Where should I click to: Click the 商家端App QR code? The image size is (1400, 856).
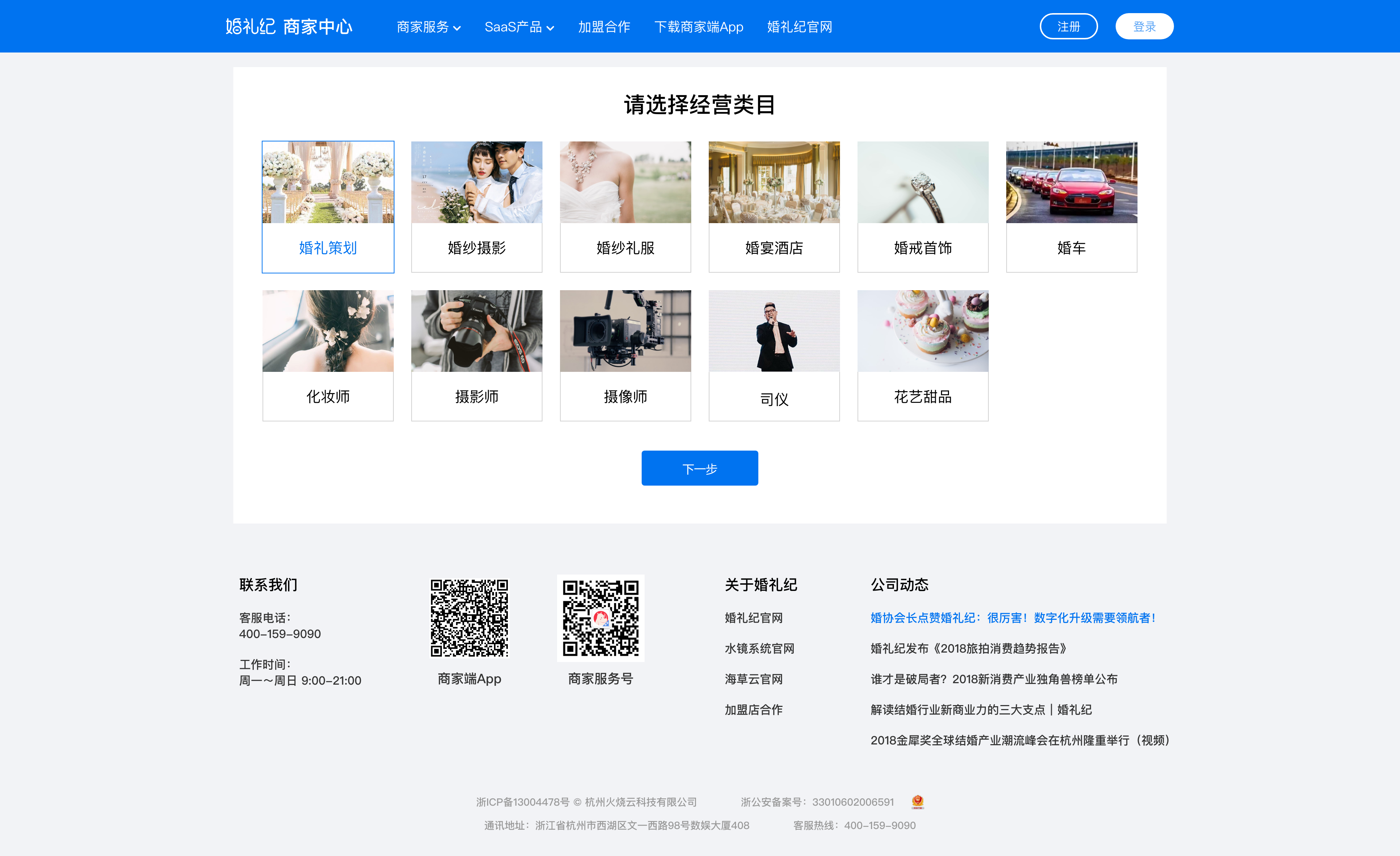pos(469,618)
